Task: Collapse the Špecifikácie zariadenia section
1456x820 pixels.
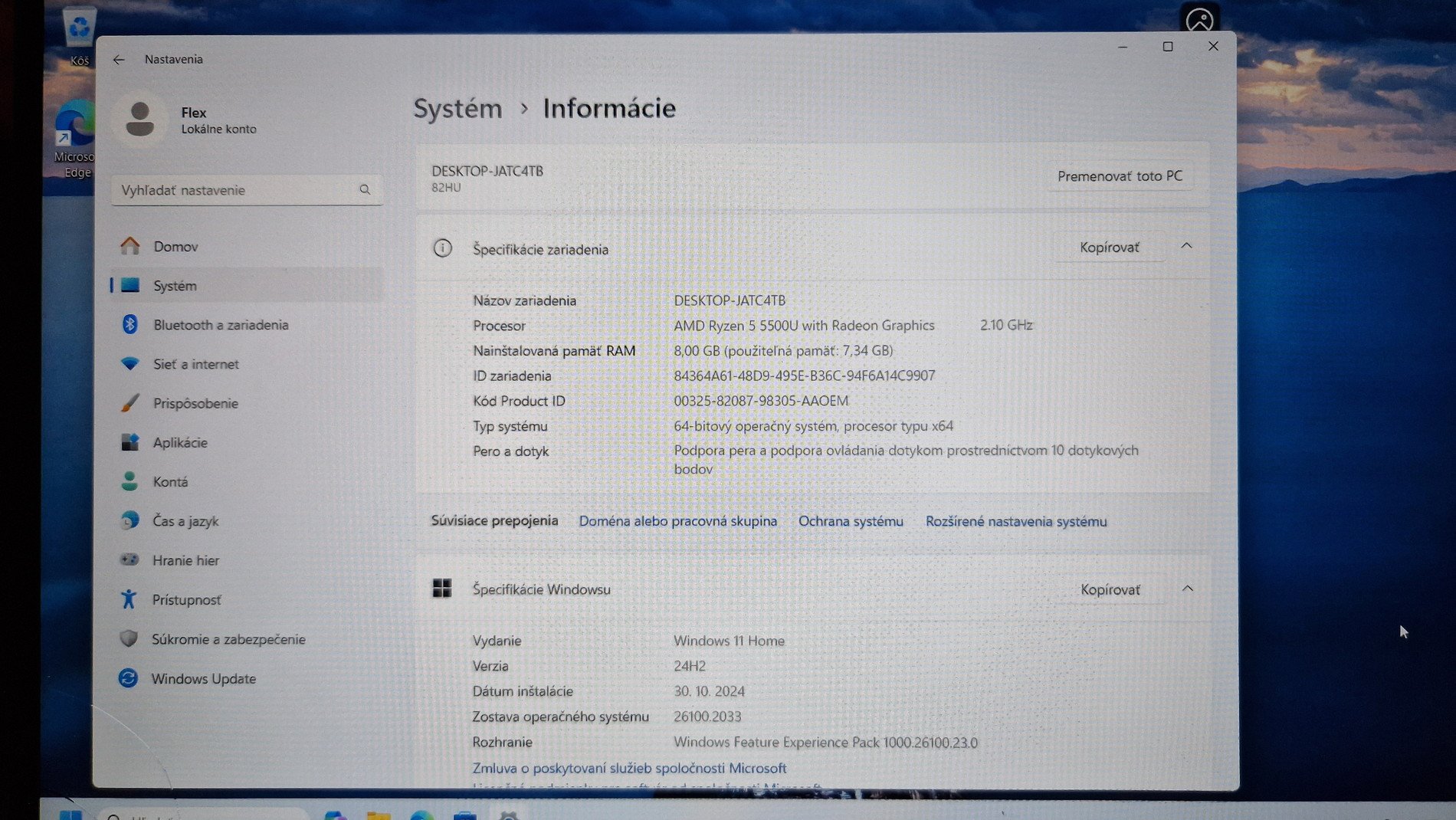Action: (1186, 246)
